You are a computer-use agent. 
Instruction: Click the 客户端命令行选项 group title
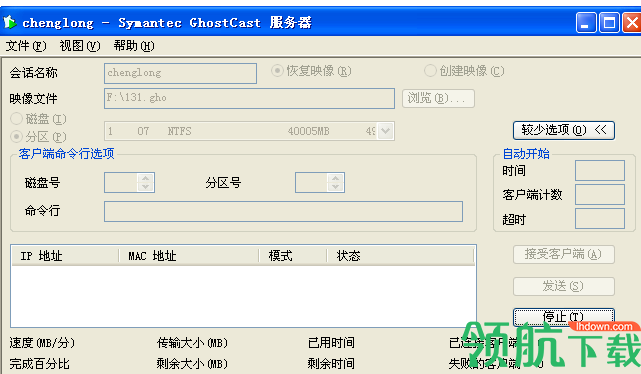pyautogui.click(x=67, y=154)
